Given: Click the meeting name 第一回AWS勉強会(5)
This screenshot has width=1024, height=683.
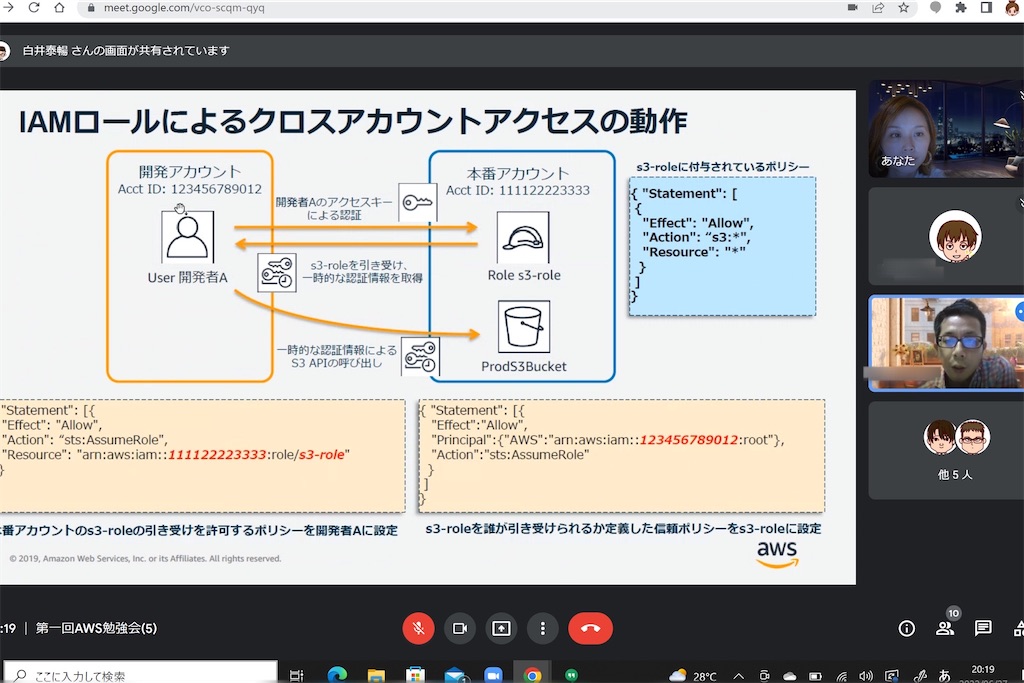Looking at the screenshot, I should (x=96, y=628).
